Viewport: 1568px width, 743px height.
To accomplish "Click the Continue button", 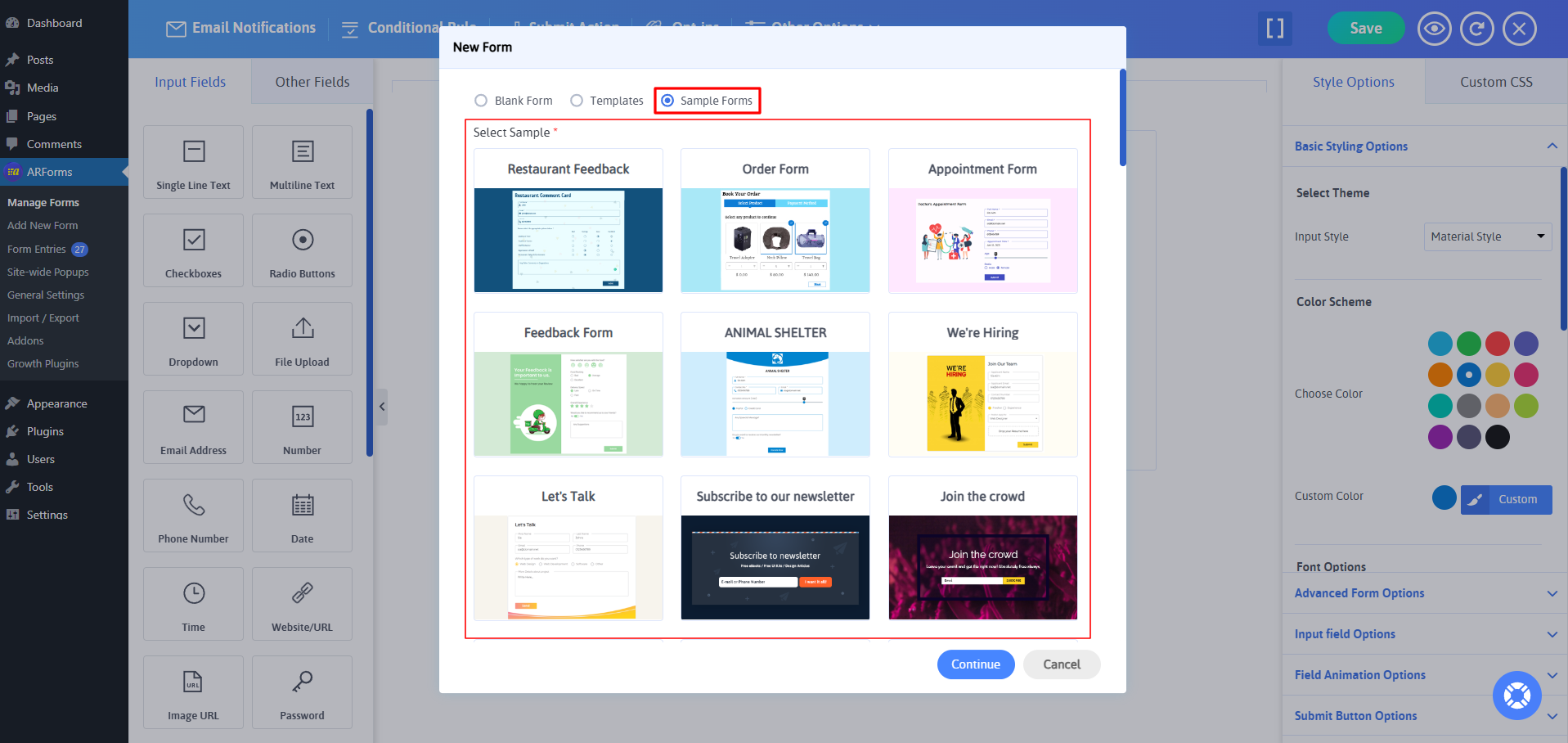I will pos(975,664).
